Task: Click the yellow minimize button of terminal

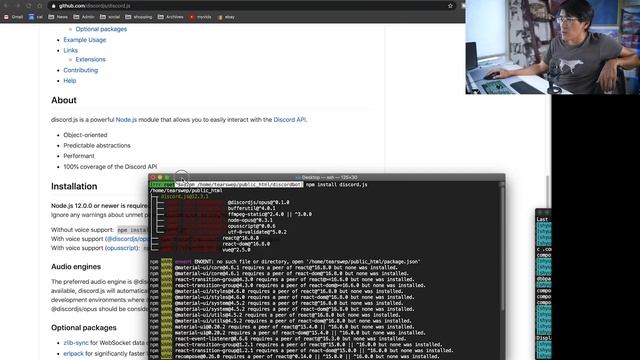Action: (160, 178)
